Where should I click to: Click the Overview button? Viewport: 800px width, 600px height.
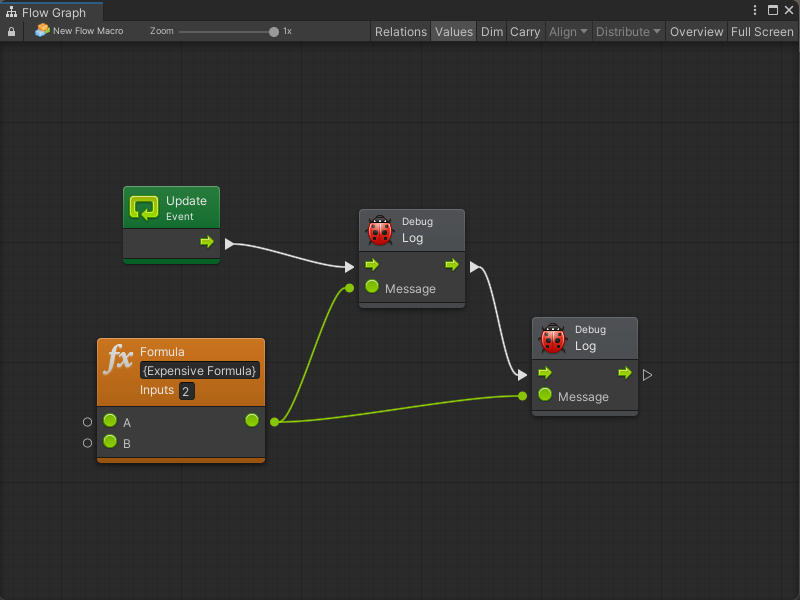point(696,32)
